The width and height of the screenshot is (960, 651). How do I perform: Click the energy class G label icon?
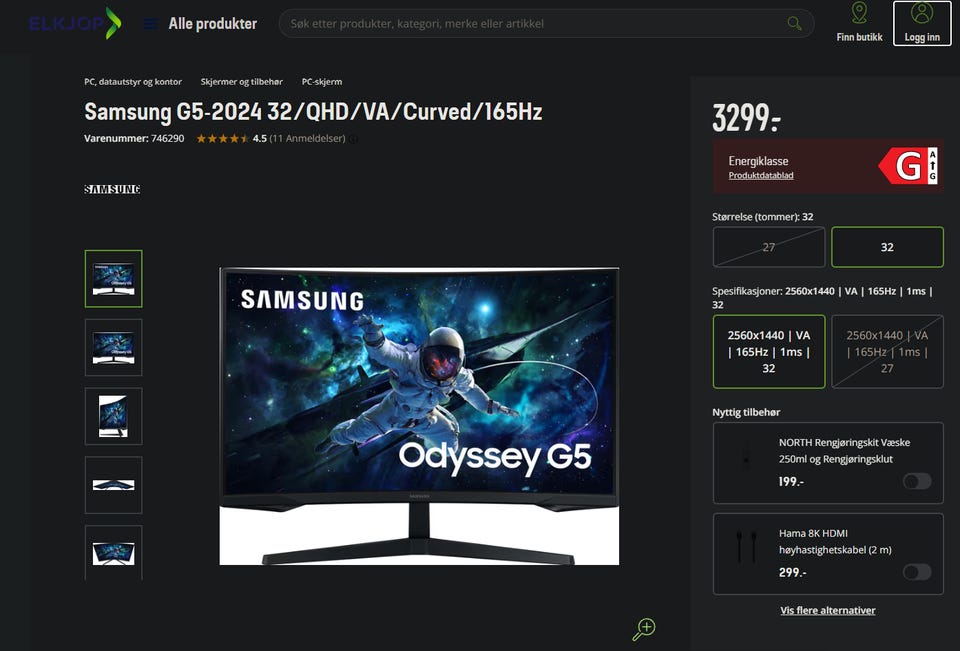[x=908, y=165]
